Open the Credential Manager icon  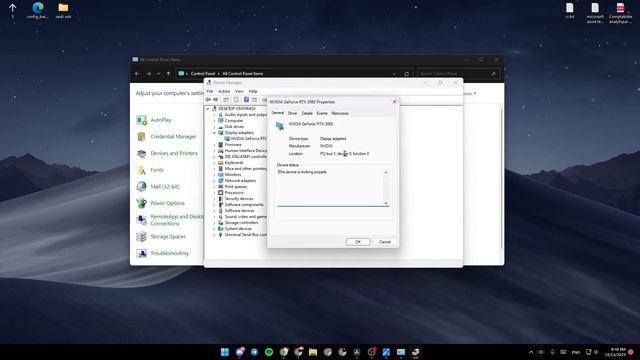click(142, 137)
